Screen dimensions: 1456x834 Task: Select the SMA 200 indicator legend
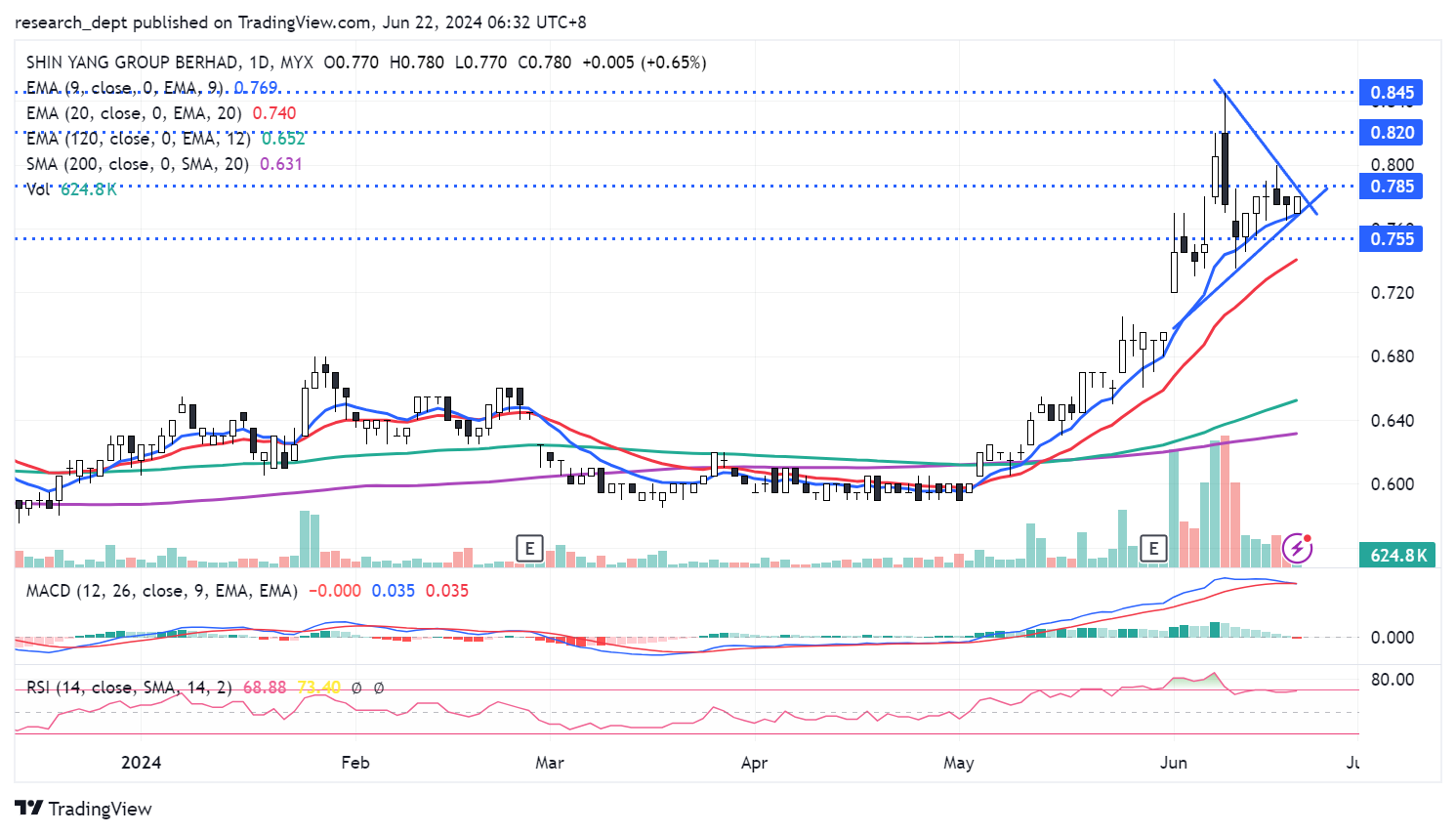(x=137, y=164)
